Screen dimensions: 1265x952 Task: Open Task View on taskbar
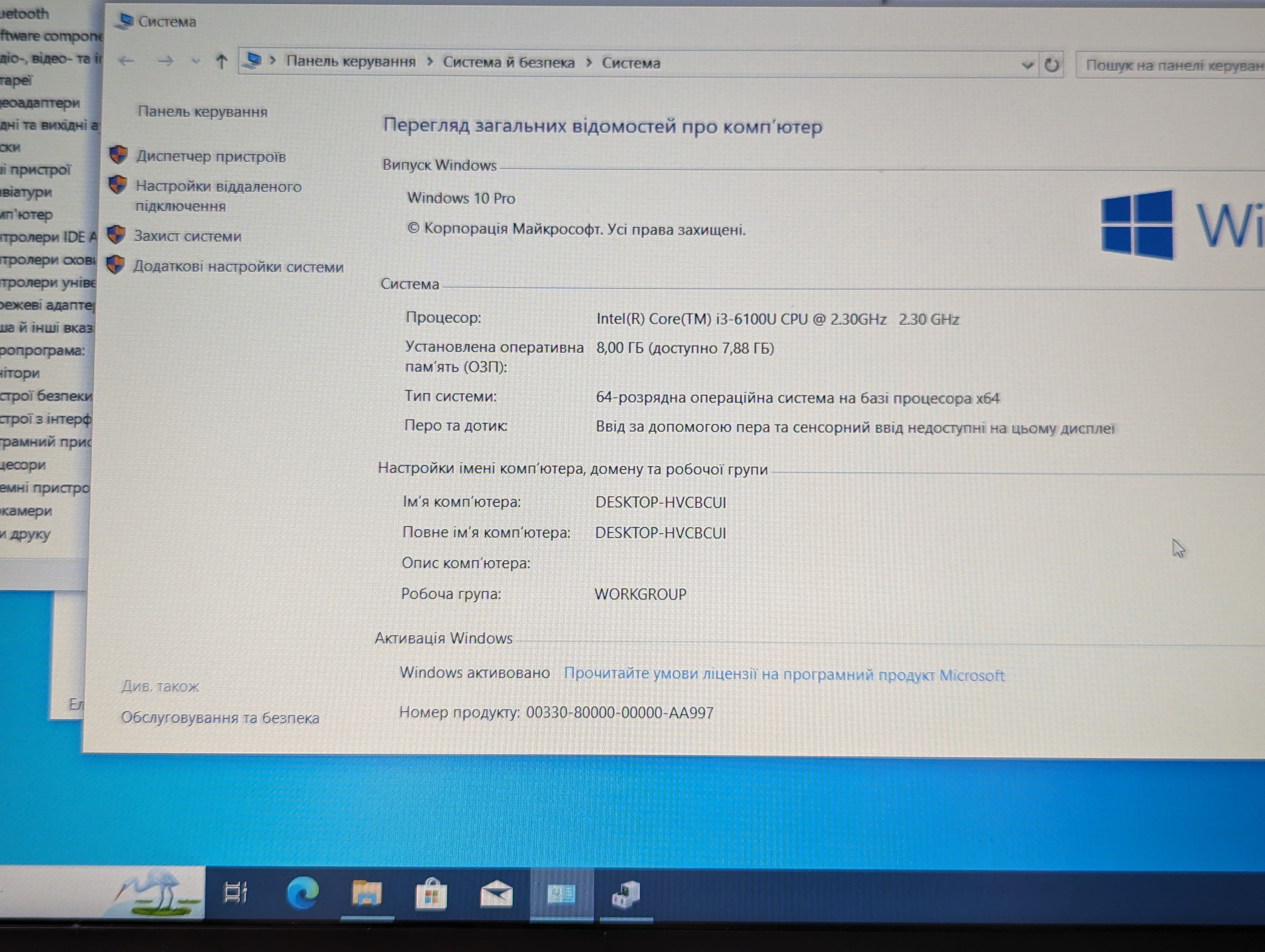click(x=235, y=892)
